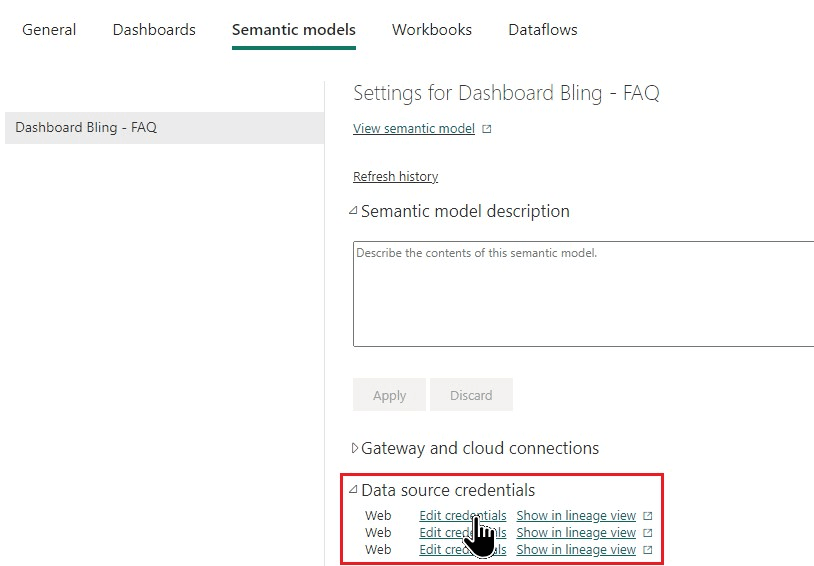Screen dimensions: 814x566
Task: Collapse the Data source credentials section
Action: coord(353,490)
